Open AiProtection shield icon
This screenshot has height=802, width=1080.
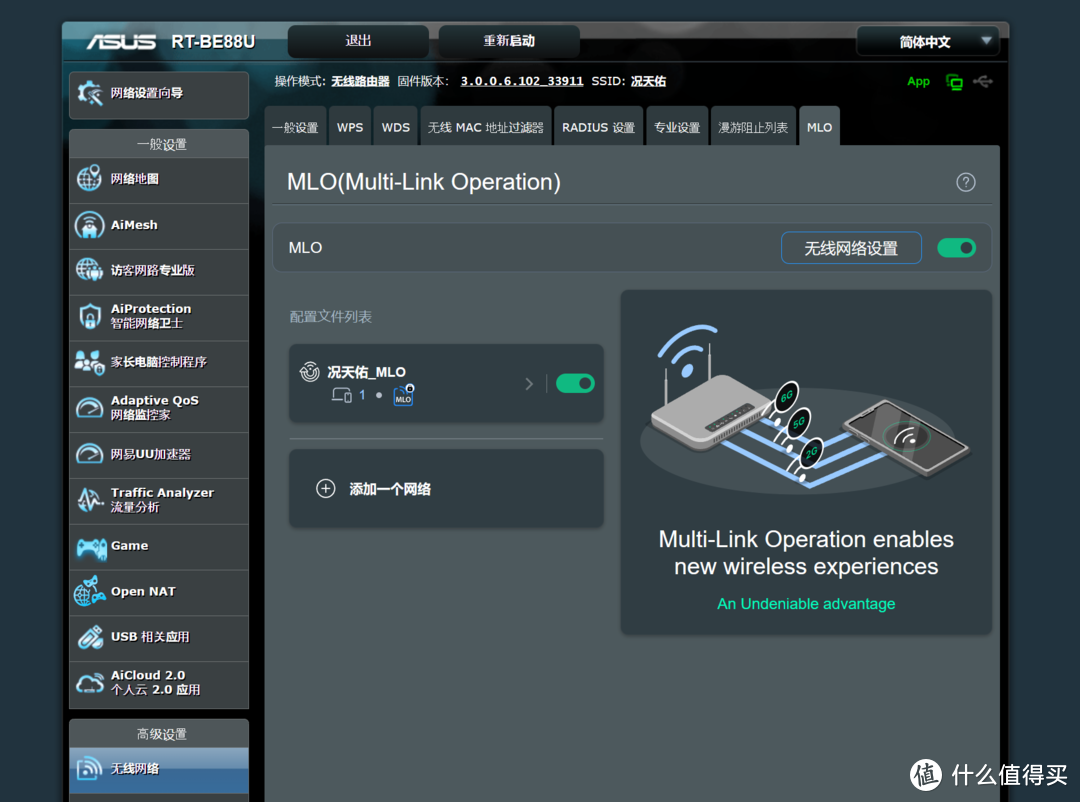[x=90, y=316]
